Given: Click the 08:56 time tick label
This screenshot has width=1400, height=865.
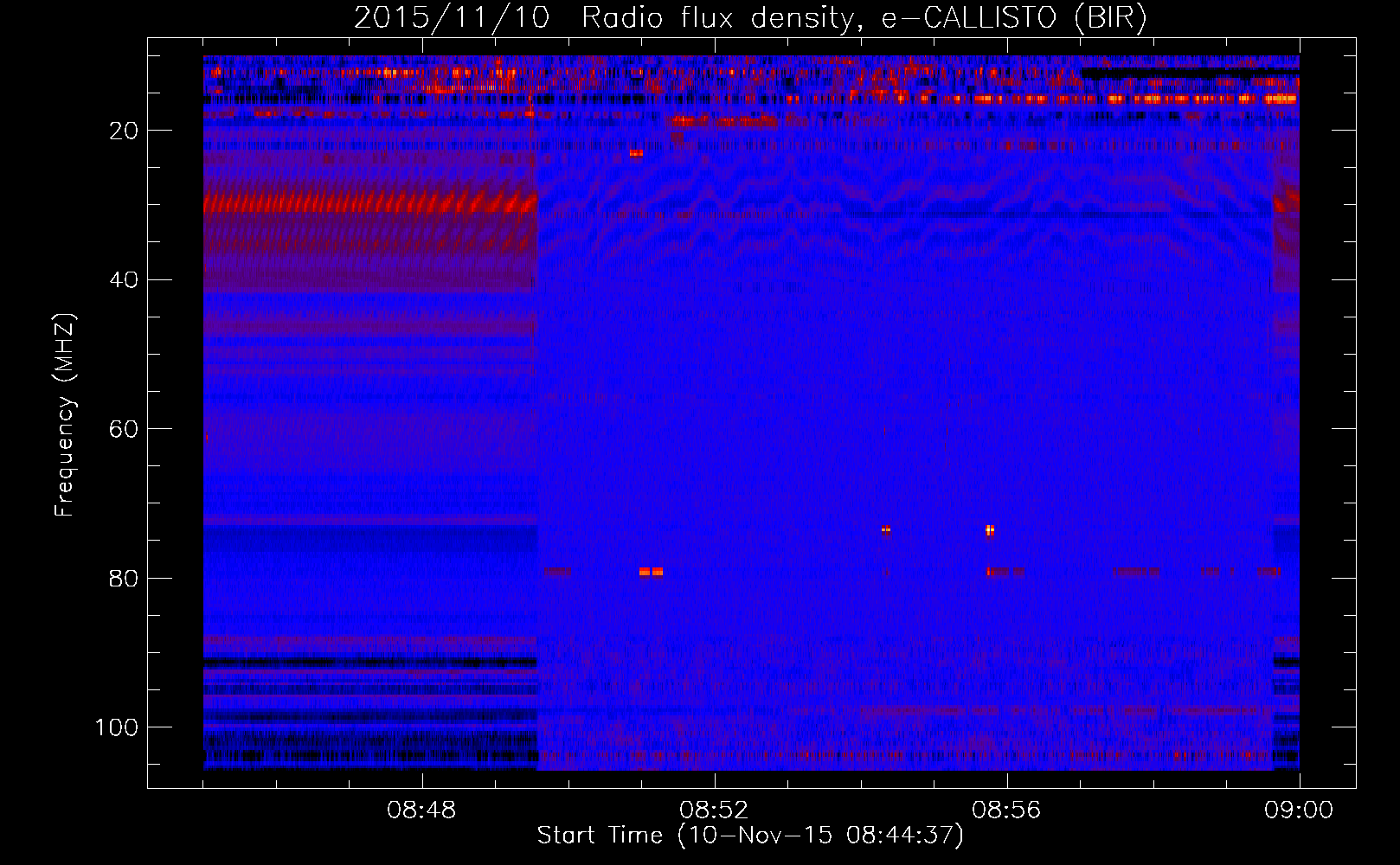Looking at the screenshot, I should coord(1006,811).
